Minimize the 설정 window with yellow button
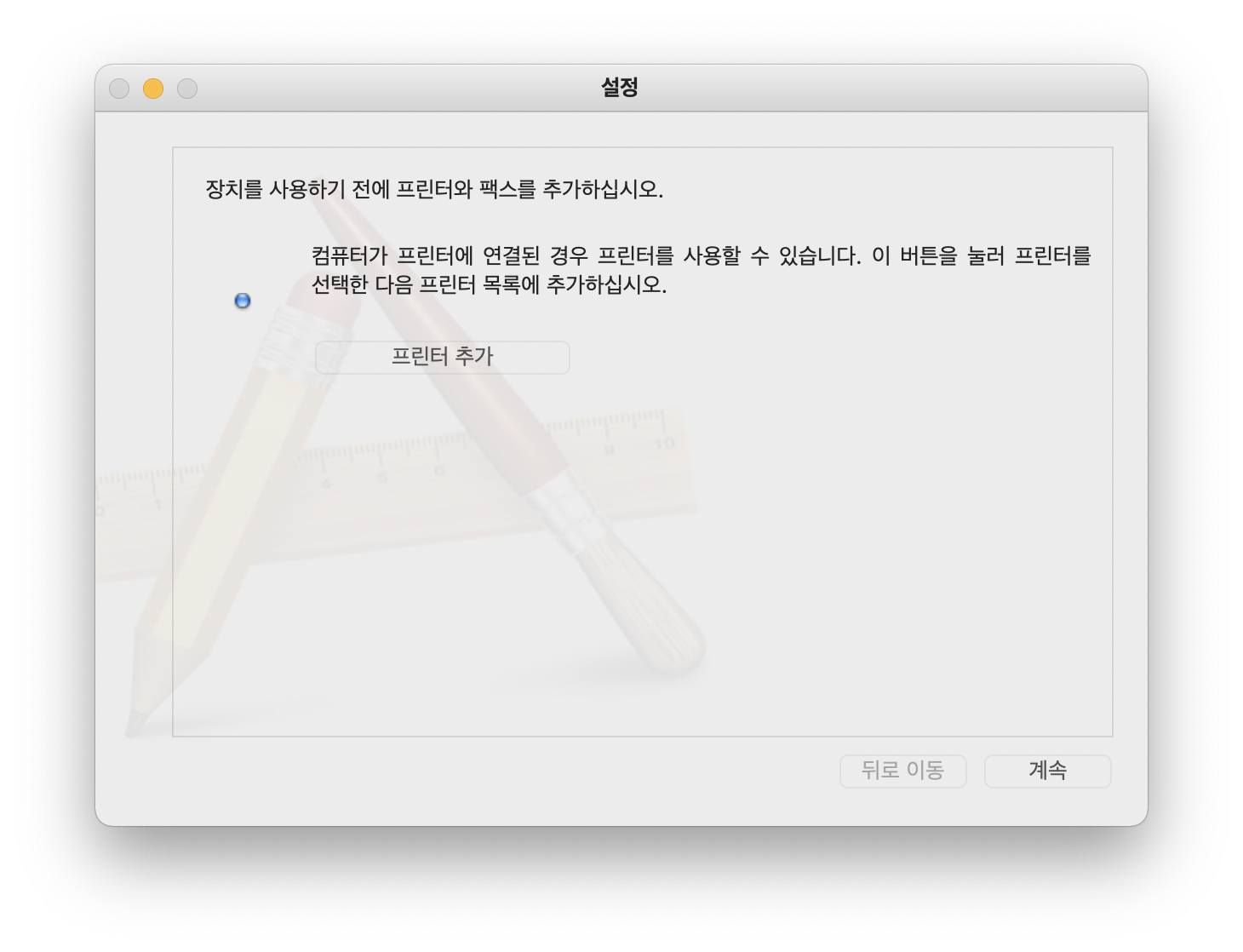This screenshot has width=1243, height=952. click(153, 89)
